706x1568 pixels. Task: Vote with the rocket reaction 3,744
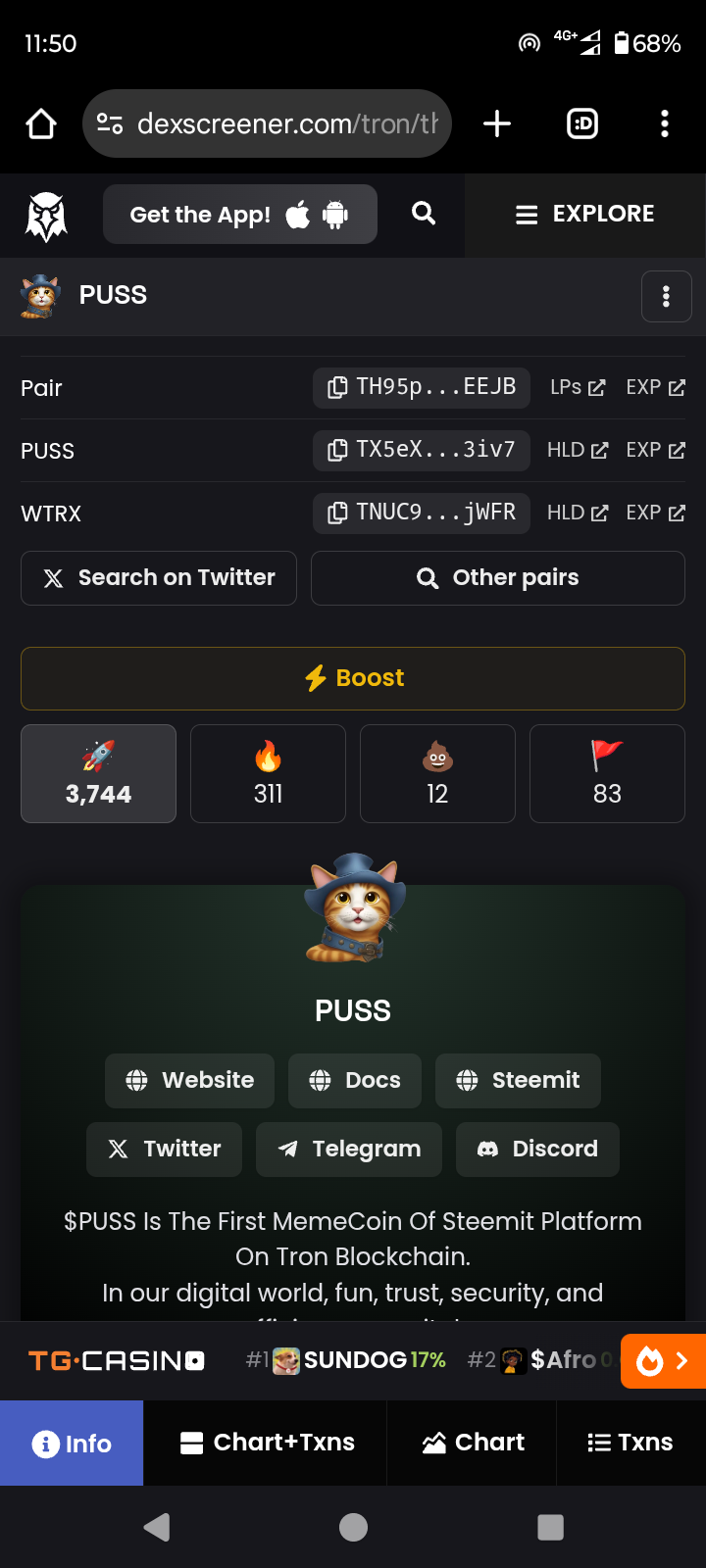point(98,773)
